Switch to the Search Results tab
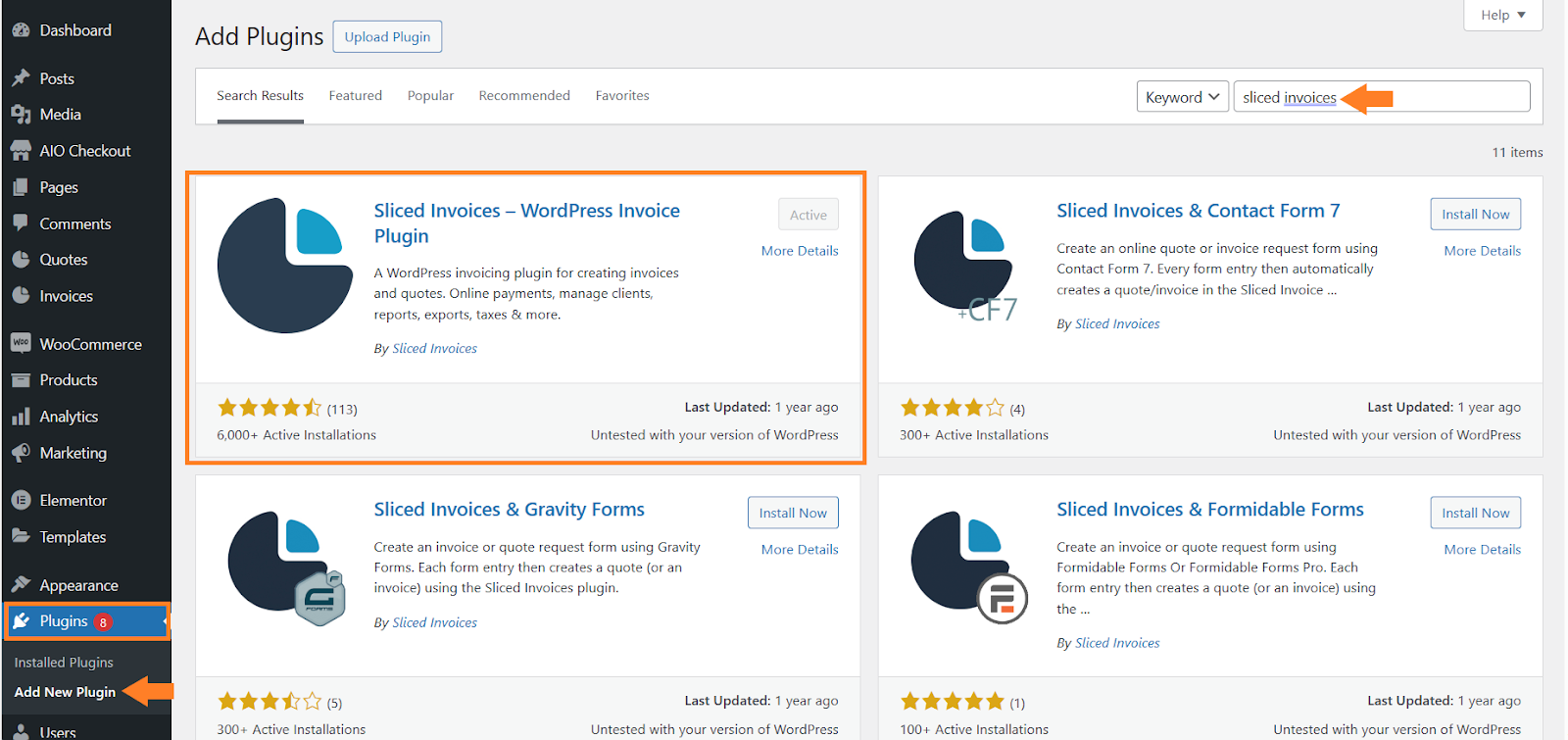Image resolution: width=1568 pixels, height=740 pixels. (260, 96)
